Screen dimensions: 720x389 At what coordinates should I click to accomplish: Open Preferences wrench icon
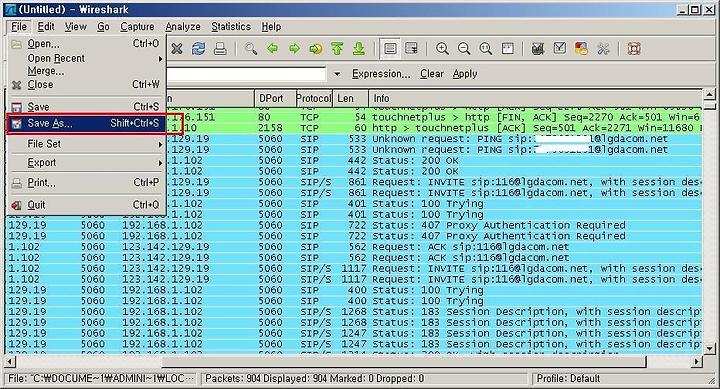[603, 49]
